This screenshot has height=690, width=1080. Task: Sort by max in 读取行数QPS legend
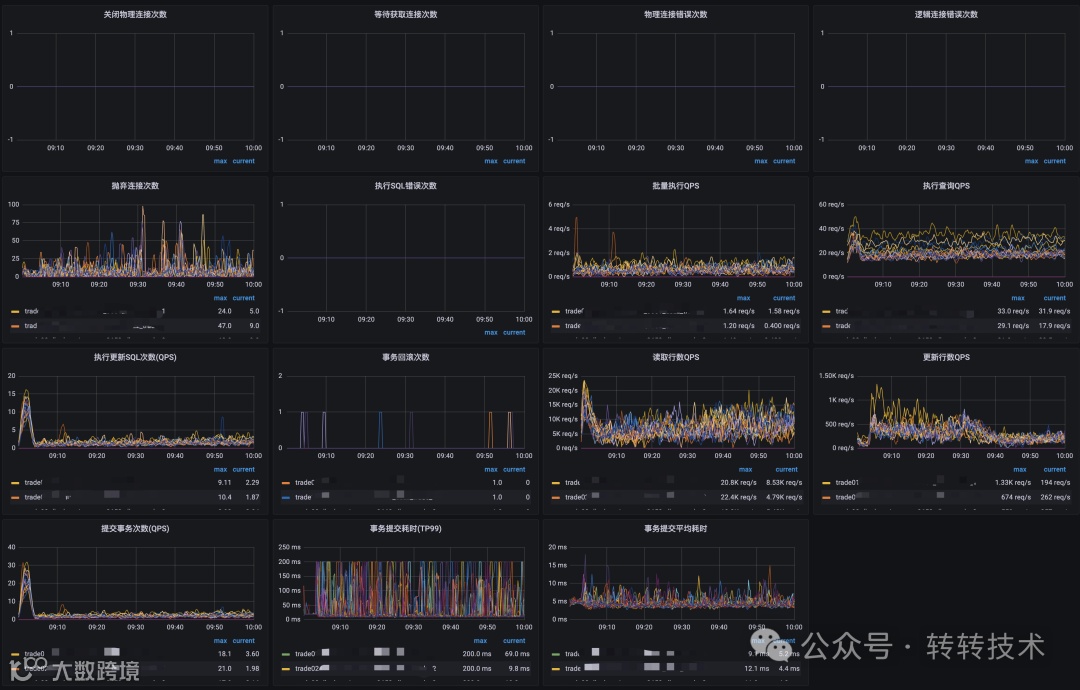[x=745, y=470]
